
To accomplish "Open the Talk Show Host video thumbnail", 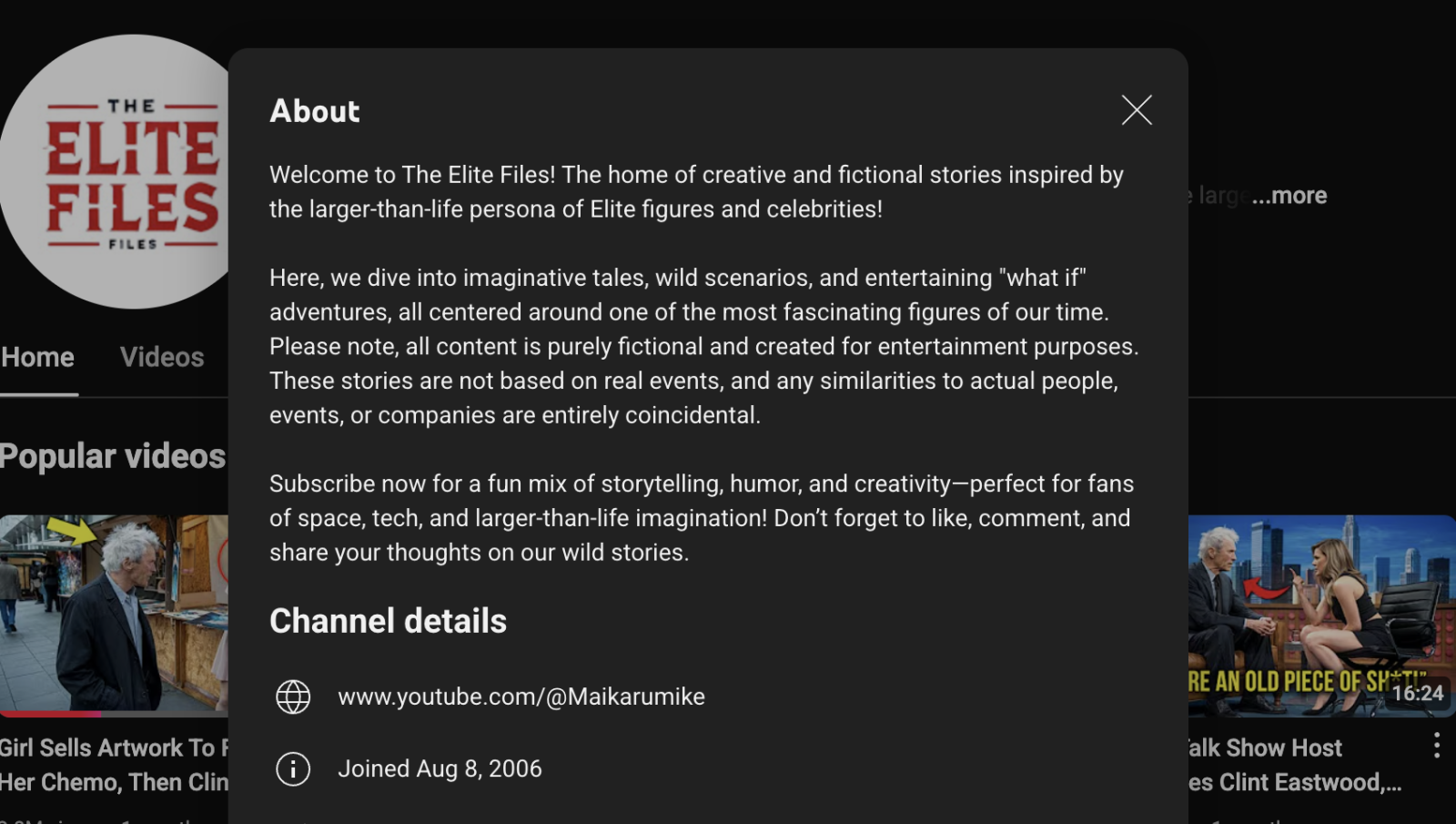I will click(x=1319, y=612).
